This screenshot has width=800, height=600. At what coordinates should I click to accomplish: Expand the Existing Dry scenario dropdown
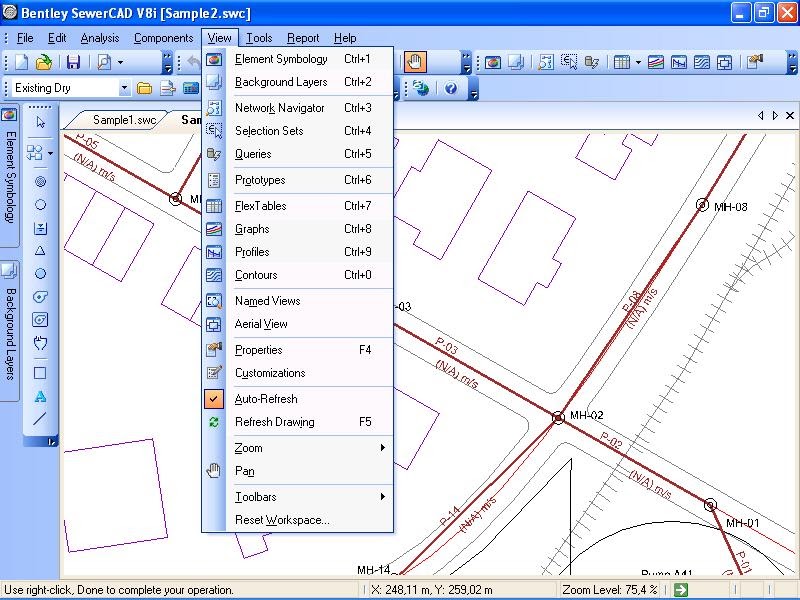tap(124, 88)
